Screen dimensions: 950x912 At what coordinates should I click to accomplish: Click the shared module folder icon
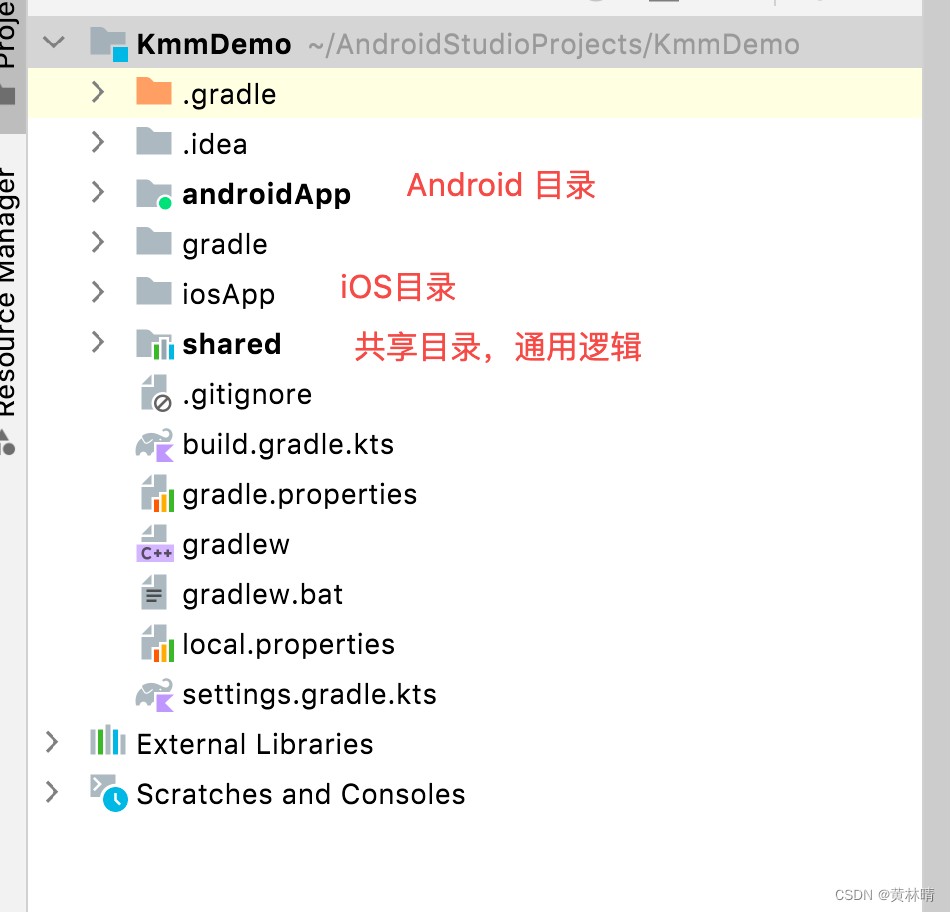[x=155, y=344]
